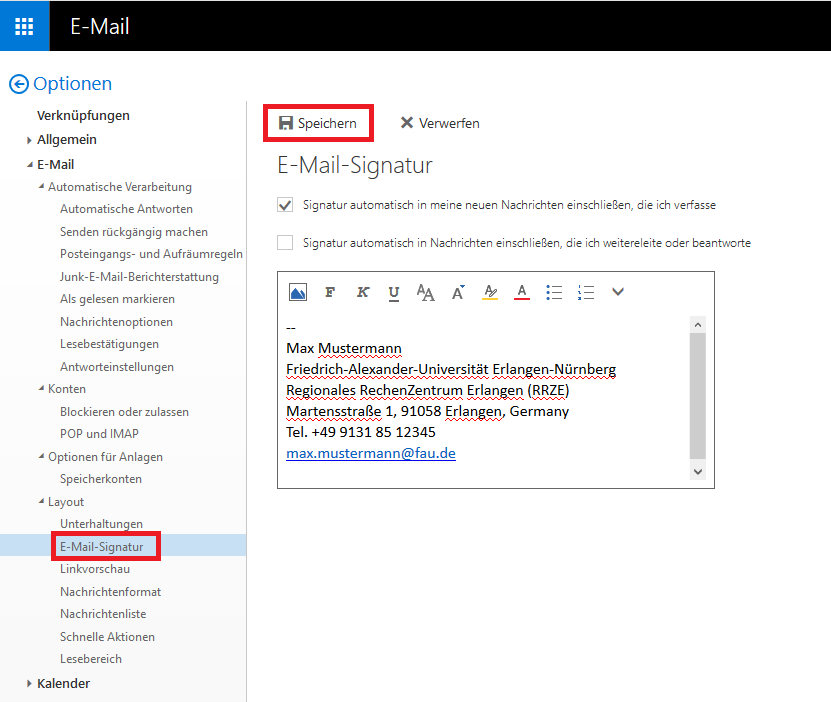The width and height of the screenshot is (831, 702).
Task: Toggle italic (K) formatting in signature editor
Action: point(362,292)
